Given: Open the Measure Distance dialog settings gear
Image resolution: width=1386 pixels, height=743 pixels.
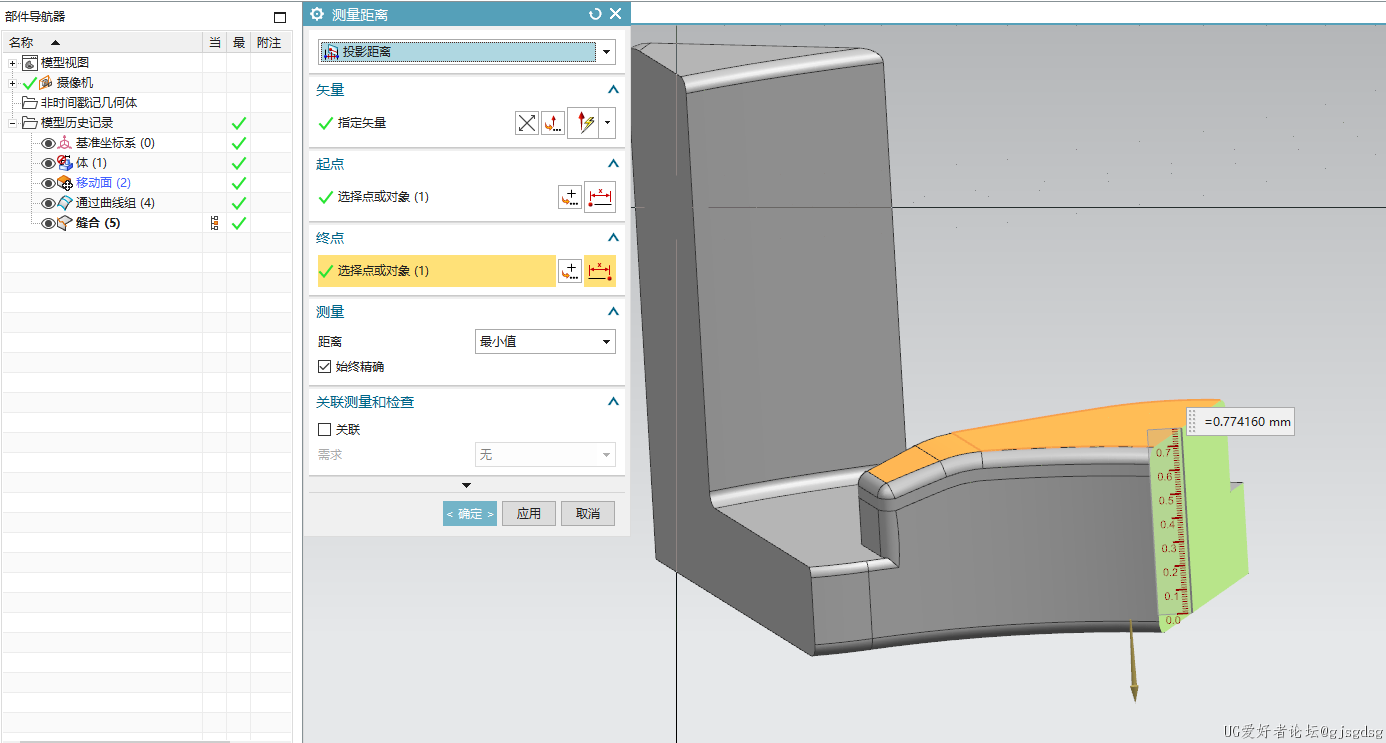Looking at the screenshot, I should (317, 14).
